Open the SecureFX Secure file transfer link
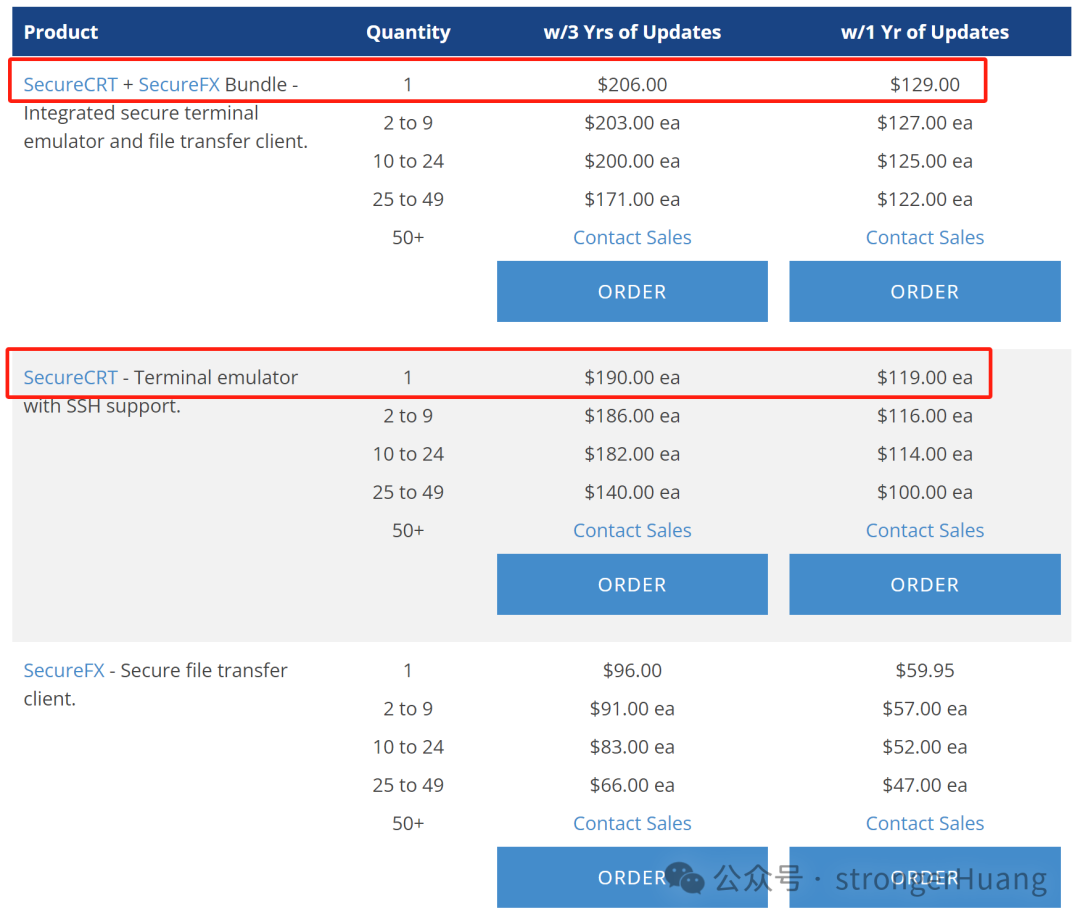 (x=64, y=670)
